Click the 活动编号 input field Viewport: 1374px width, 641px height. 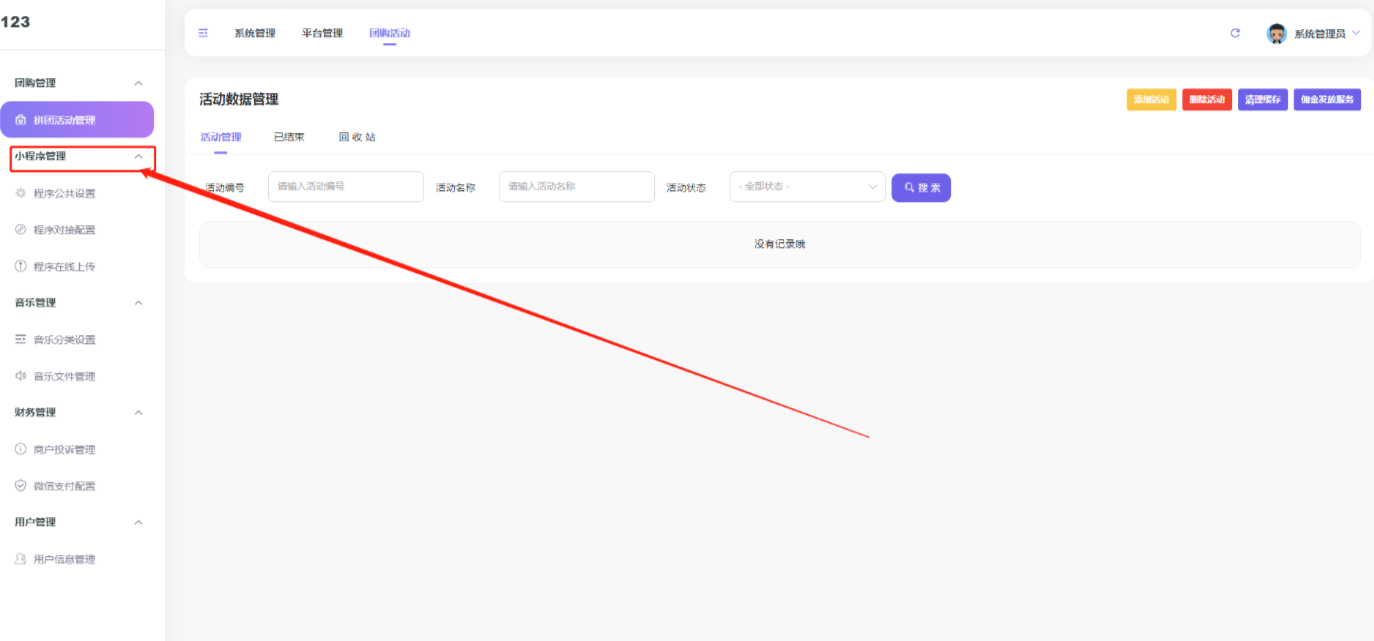346,187
